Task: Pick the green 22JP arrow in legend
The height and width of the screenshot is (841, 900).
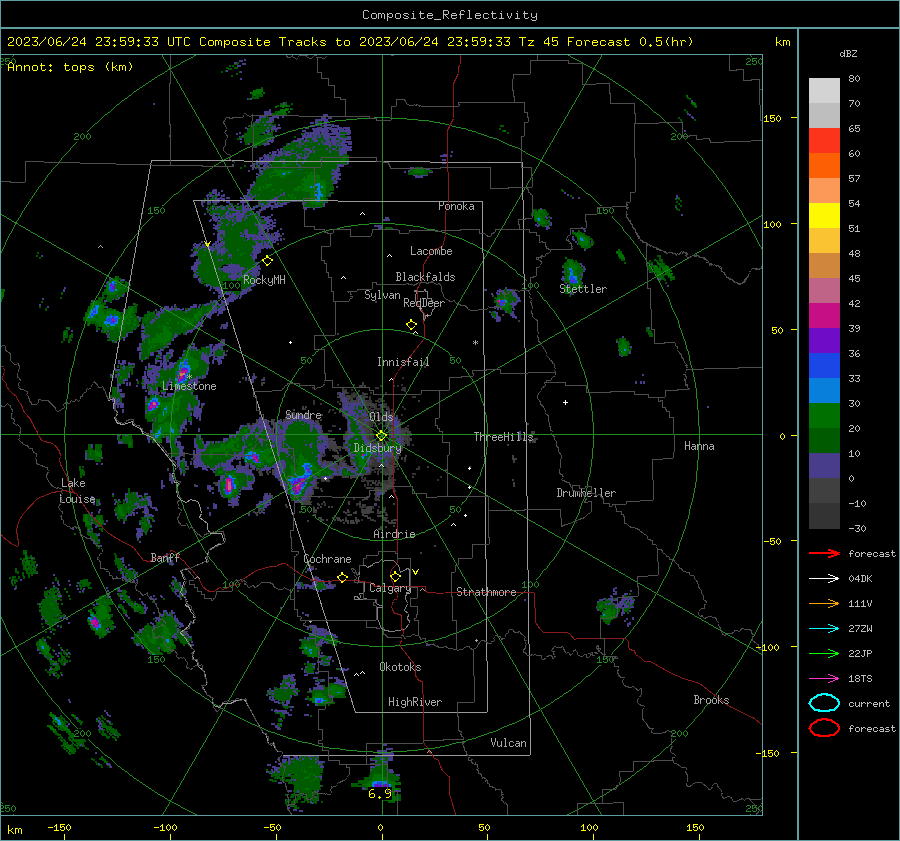Action: (824, 653)
